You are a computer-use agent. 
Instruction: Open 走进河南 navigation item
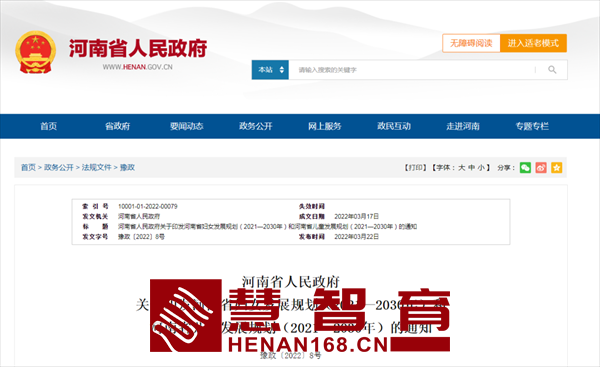coord(463,126)
